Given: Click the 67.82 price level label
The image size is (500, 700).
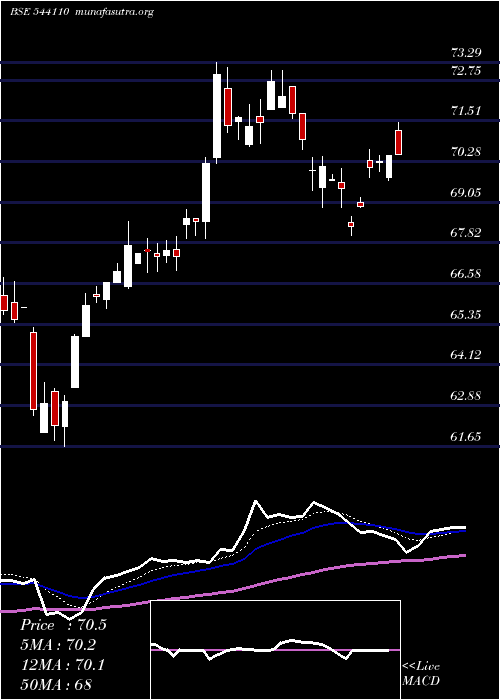Looking at the screenshot, I should (x=466, y=233).
